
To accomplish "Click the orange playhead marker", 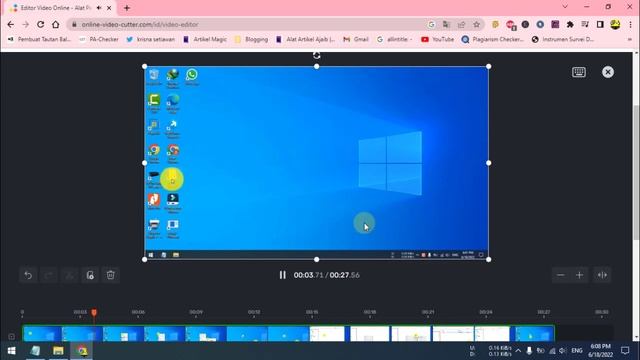I will 94,312.
